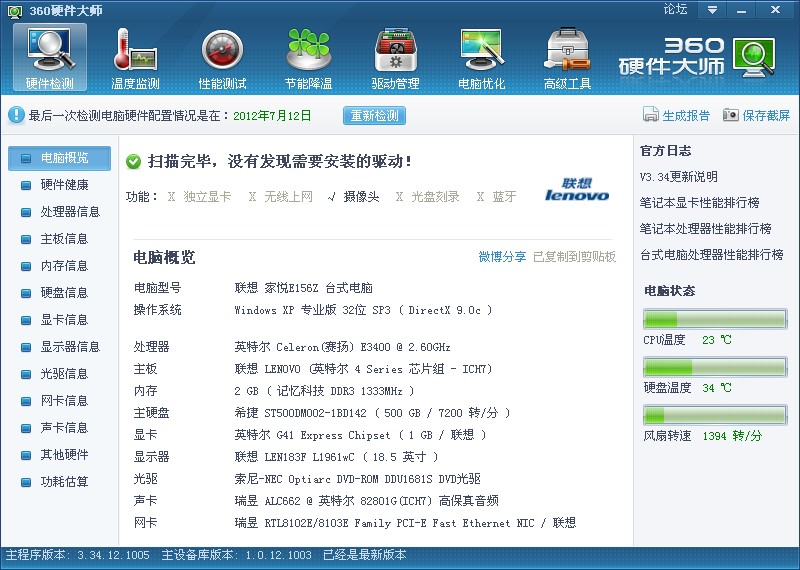Image resolution: width=800 pixels, height=570 pixels.
Task: Click the 联想 LENOVO motherboard value
Action: 363,369
